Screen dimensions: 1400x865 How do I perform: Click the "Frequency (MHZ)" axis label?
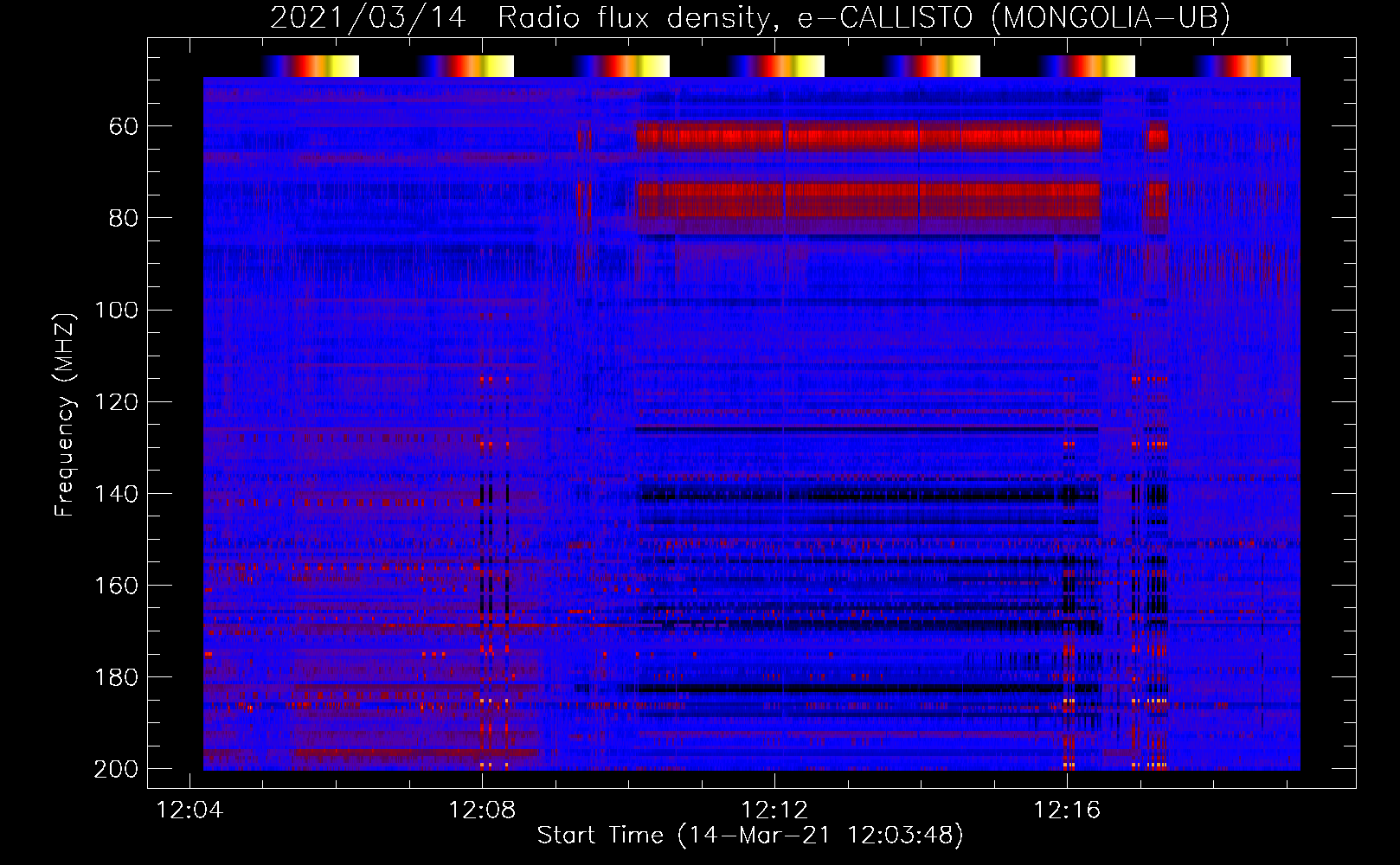pos(65,414)
